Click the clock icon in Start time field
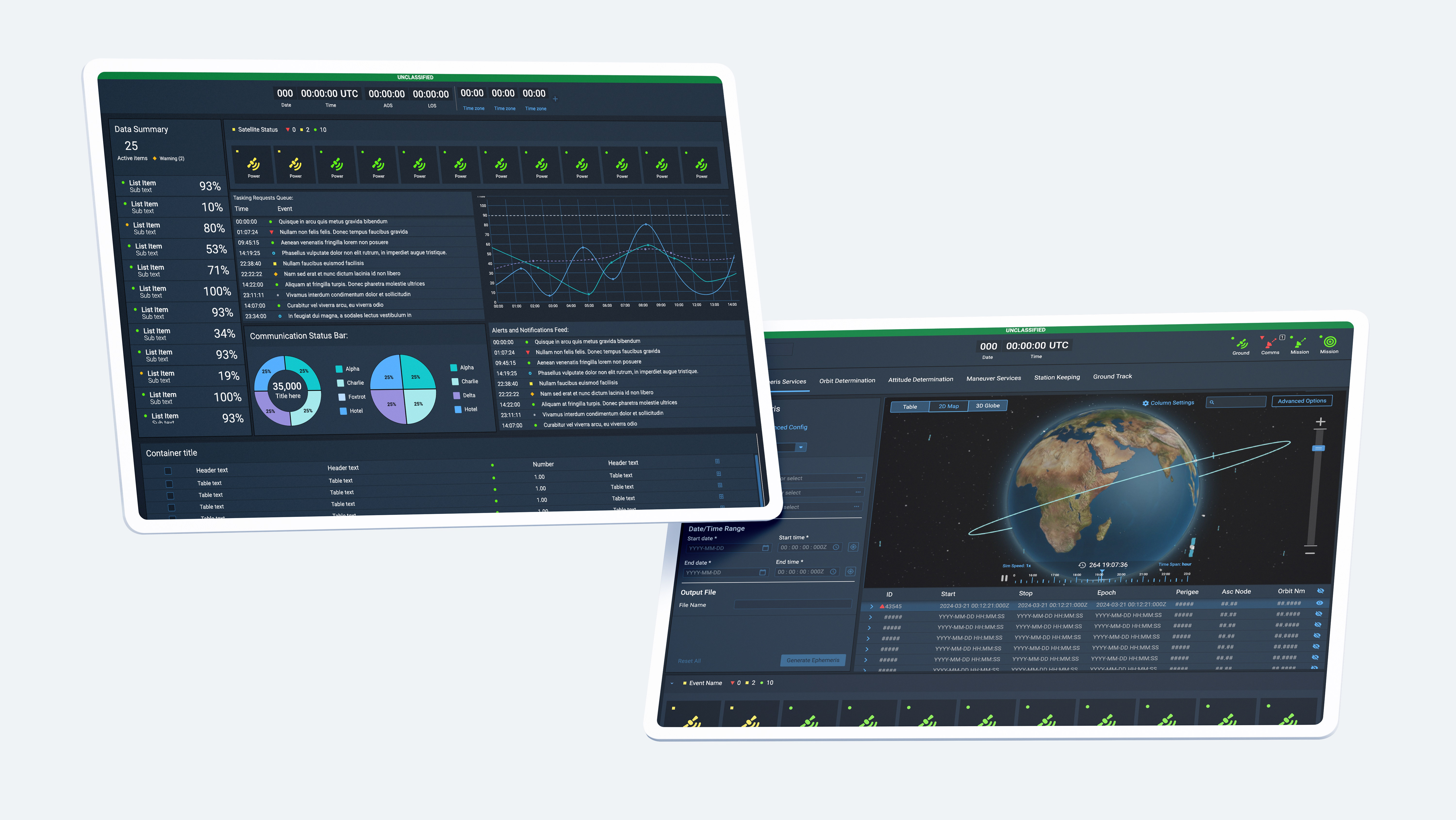This screenshot has height=820, width=1456. click(x=836, y=547)
